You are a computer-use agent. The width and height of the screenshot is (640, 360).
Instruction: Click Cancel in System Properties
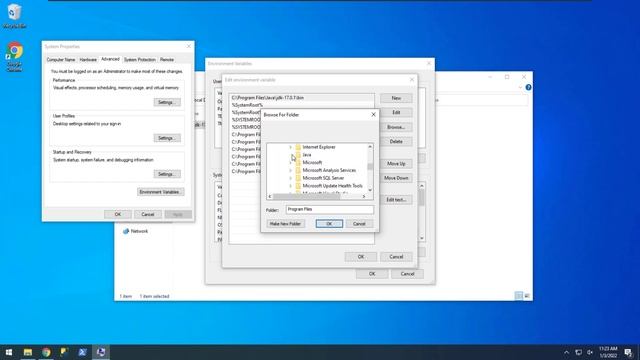[x=148, y=214]
